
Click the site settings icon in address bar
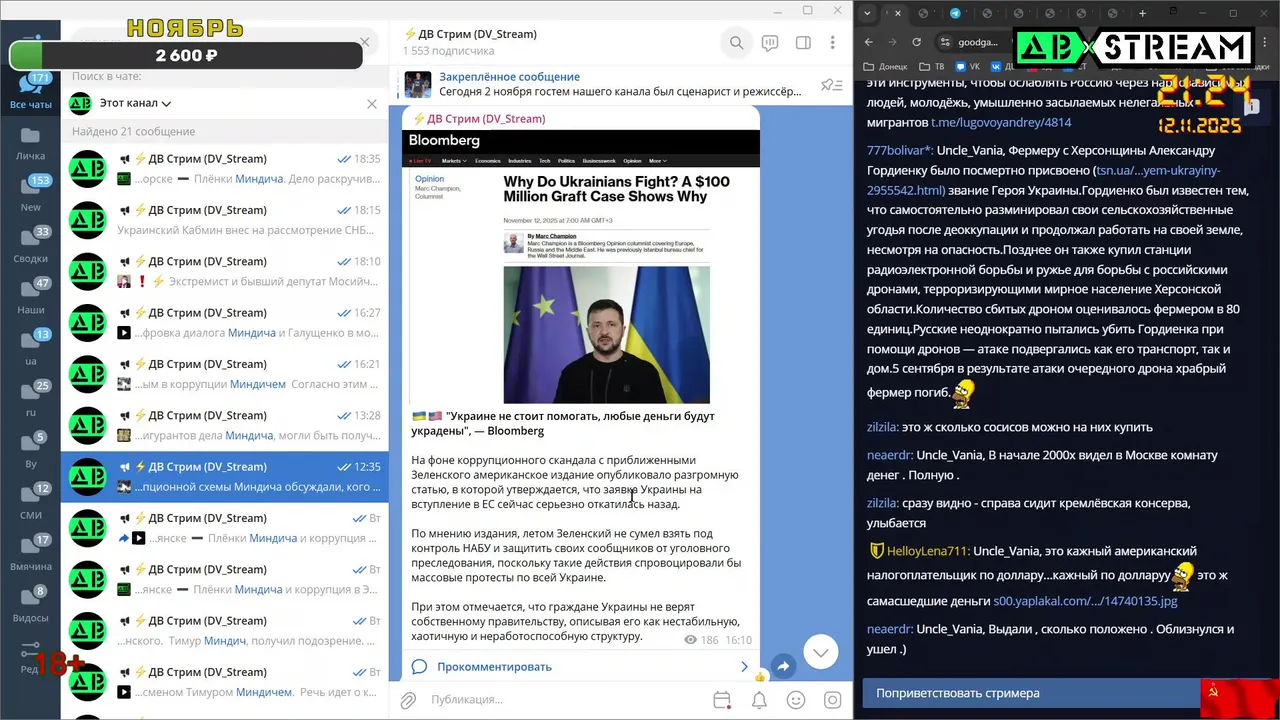tap(946, 42)
